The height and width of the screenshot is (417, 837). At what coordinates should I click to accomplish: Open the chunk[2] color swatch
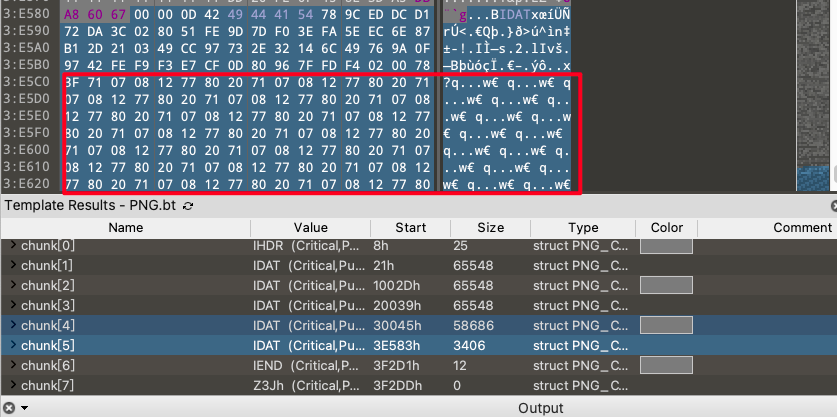coord(666,285)
